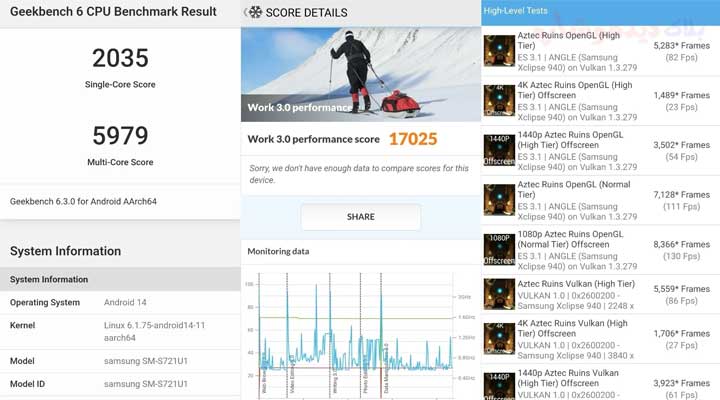Click the Kernel row label
Image resolution: width=720 pixels, height=400 pixels.
[22, 326]
